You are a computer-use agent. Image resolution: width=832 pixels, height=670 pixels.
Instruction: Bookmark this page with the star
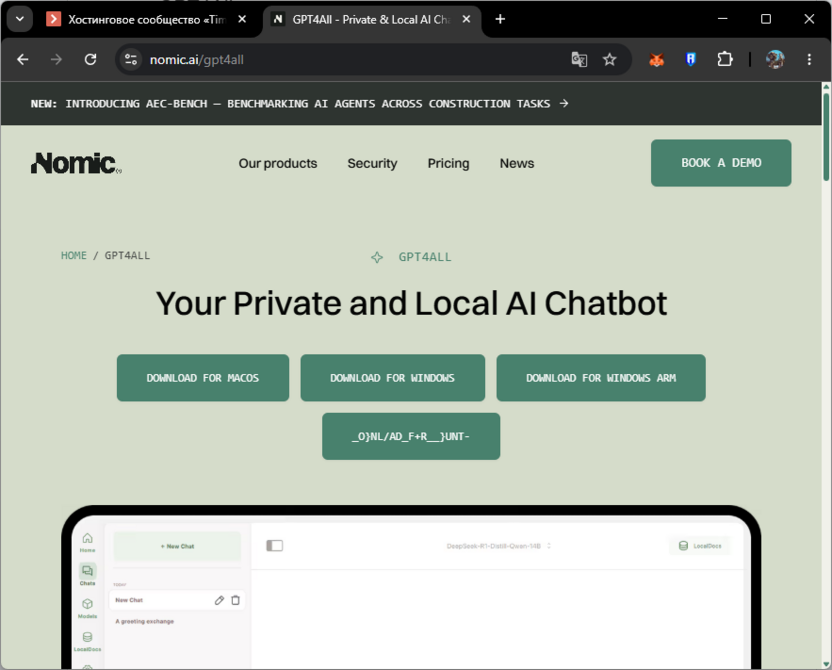point(610,59)
